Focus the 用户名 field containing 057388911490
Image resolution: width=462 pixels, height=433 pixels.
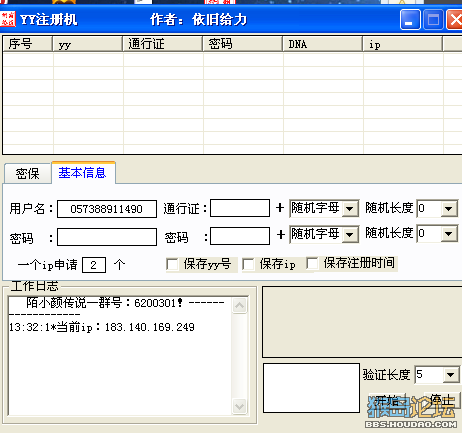pyautogui.click(x=107, y=209)
